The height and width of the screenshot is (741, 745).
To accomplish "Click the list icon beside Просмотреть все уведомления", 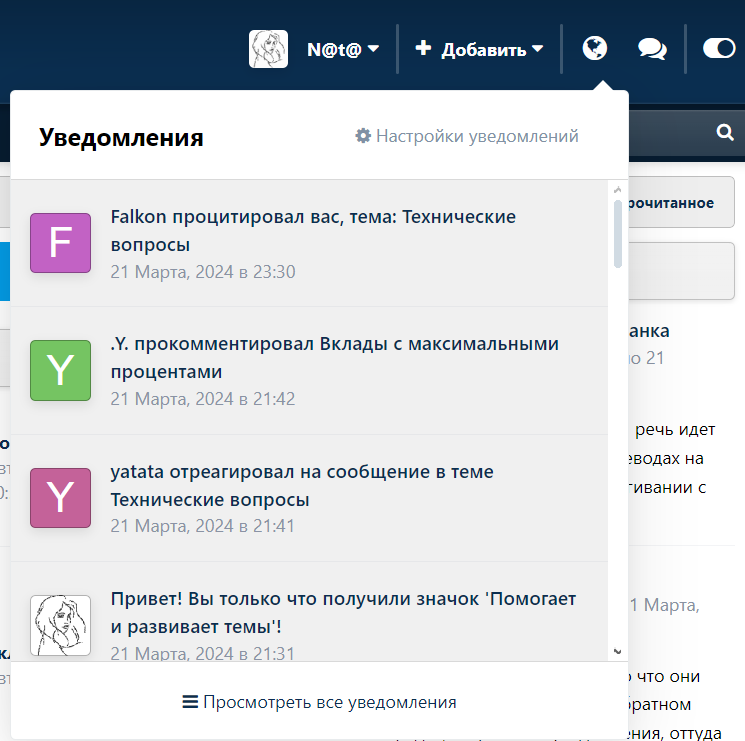I will pos(190,702).
